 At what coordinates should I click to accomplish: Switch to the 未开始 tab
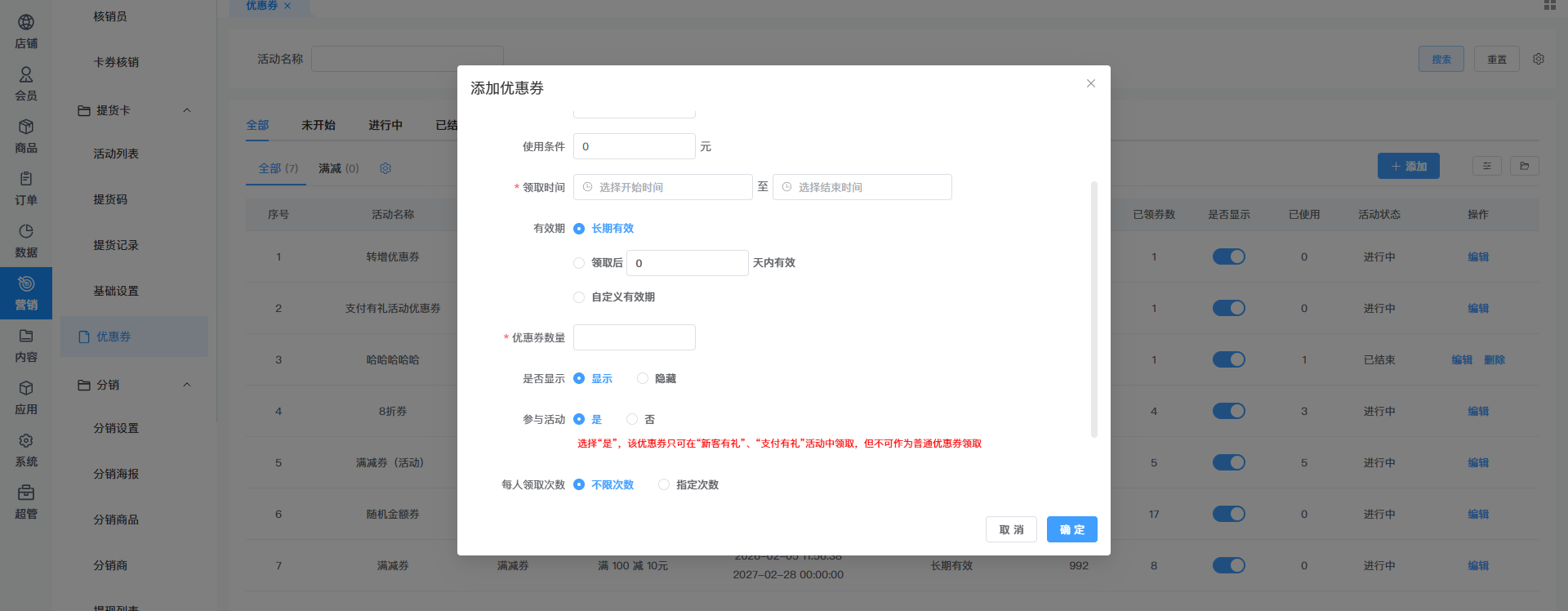tap(318, 125)
